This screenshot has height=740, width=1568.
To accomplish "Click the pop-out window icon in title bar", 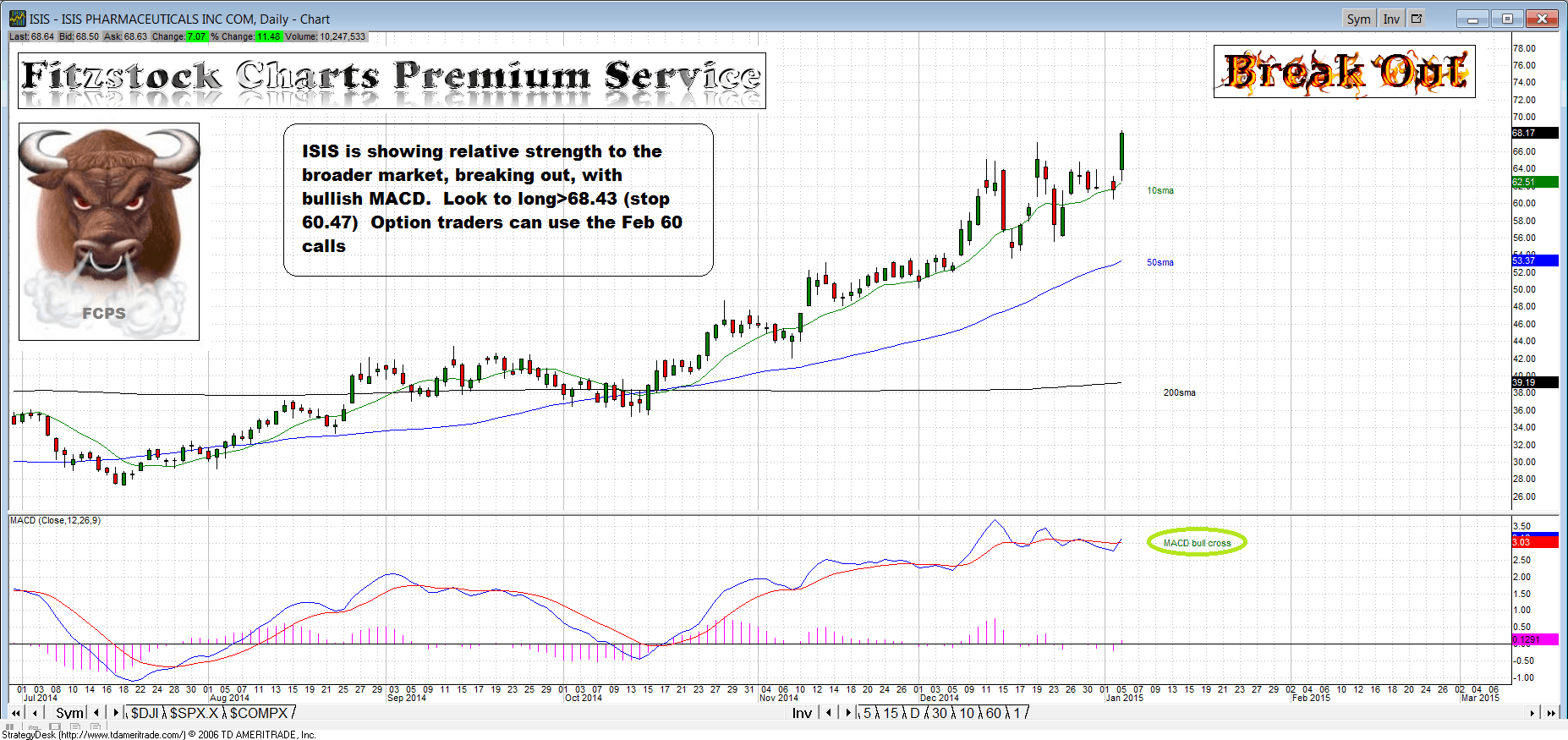I will tap(1417, 19).
